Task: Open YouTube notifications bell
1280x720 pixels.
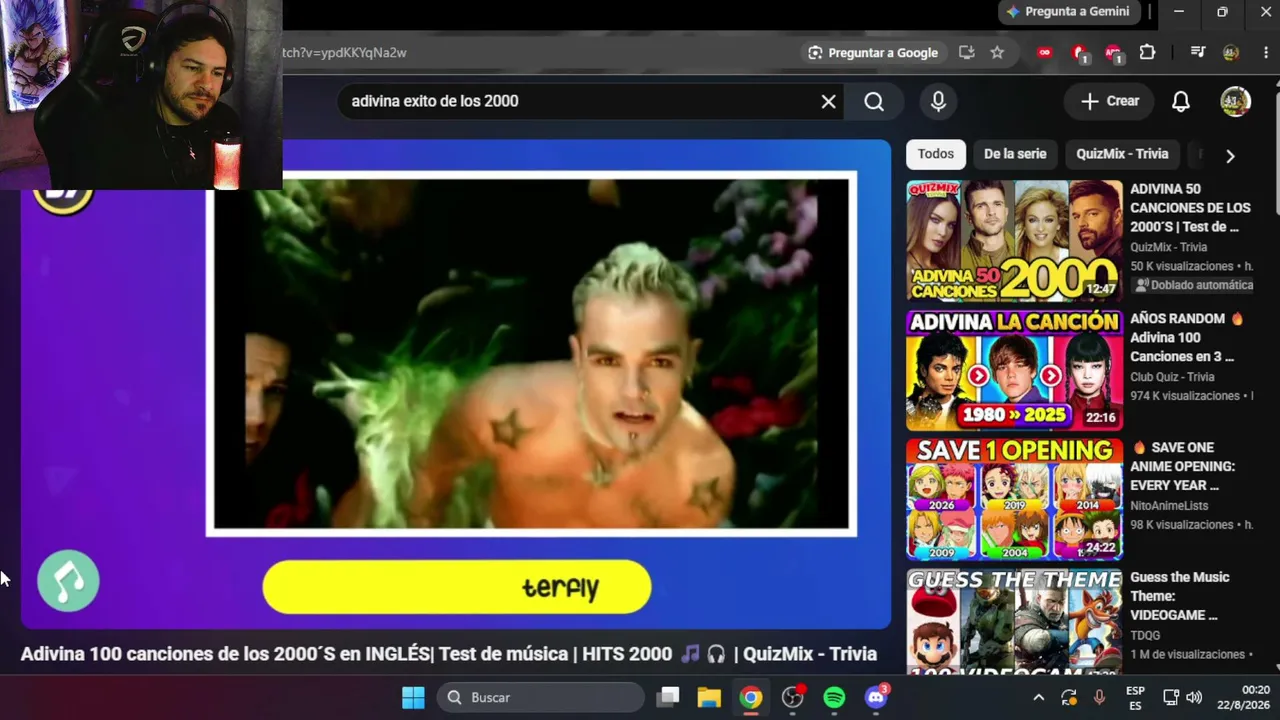Action: (x=1181, y=101)
